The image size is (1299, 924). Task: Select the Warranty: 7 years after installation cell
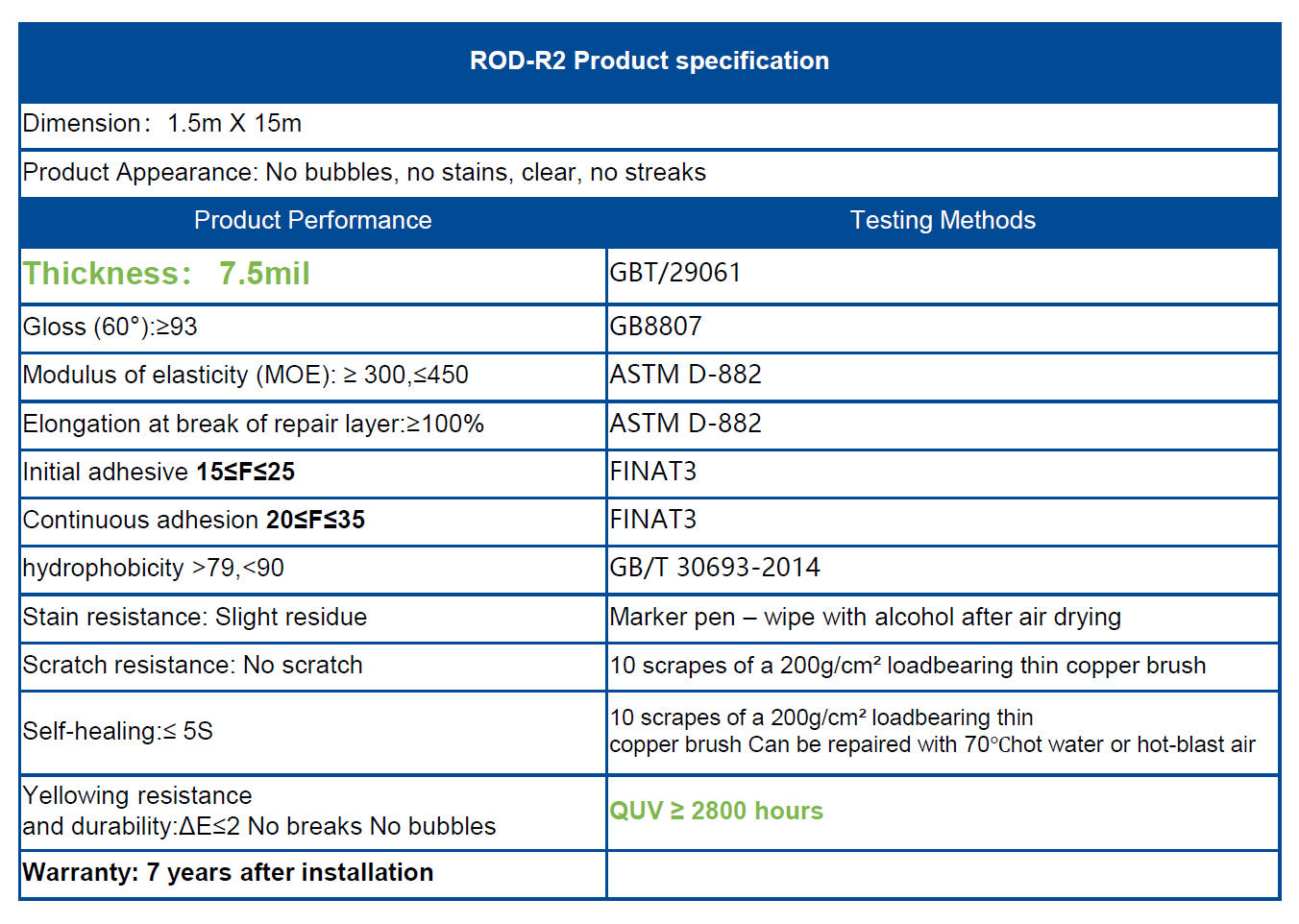point(228,872)
